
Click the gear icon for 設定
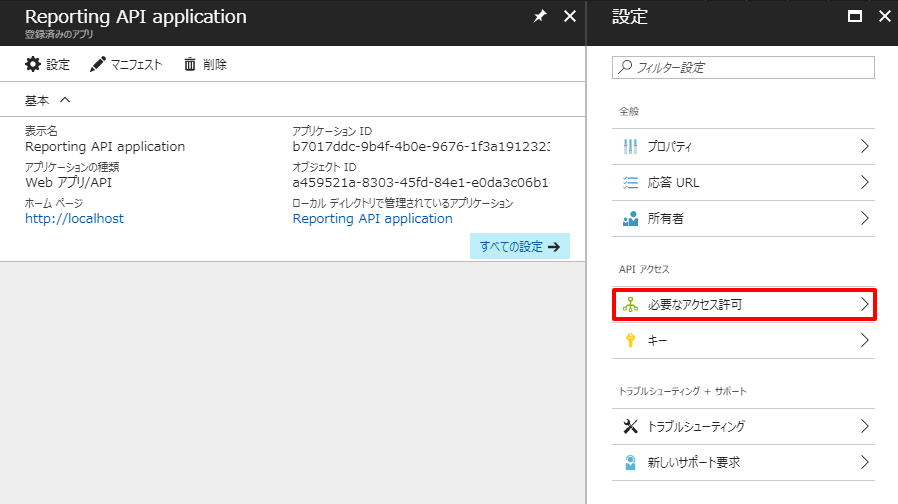pyautogui.click(x=33, y=64)
